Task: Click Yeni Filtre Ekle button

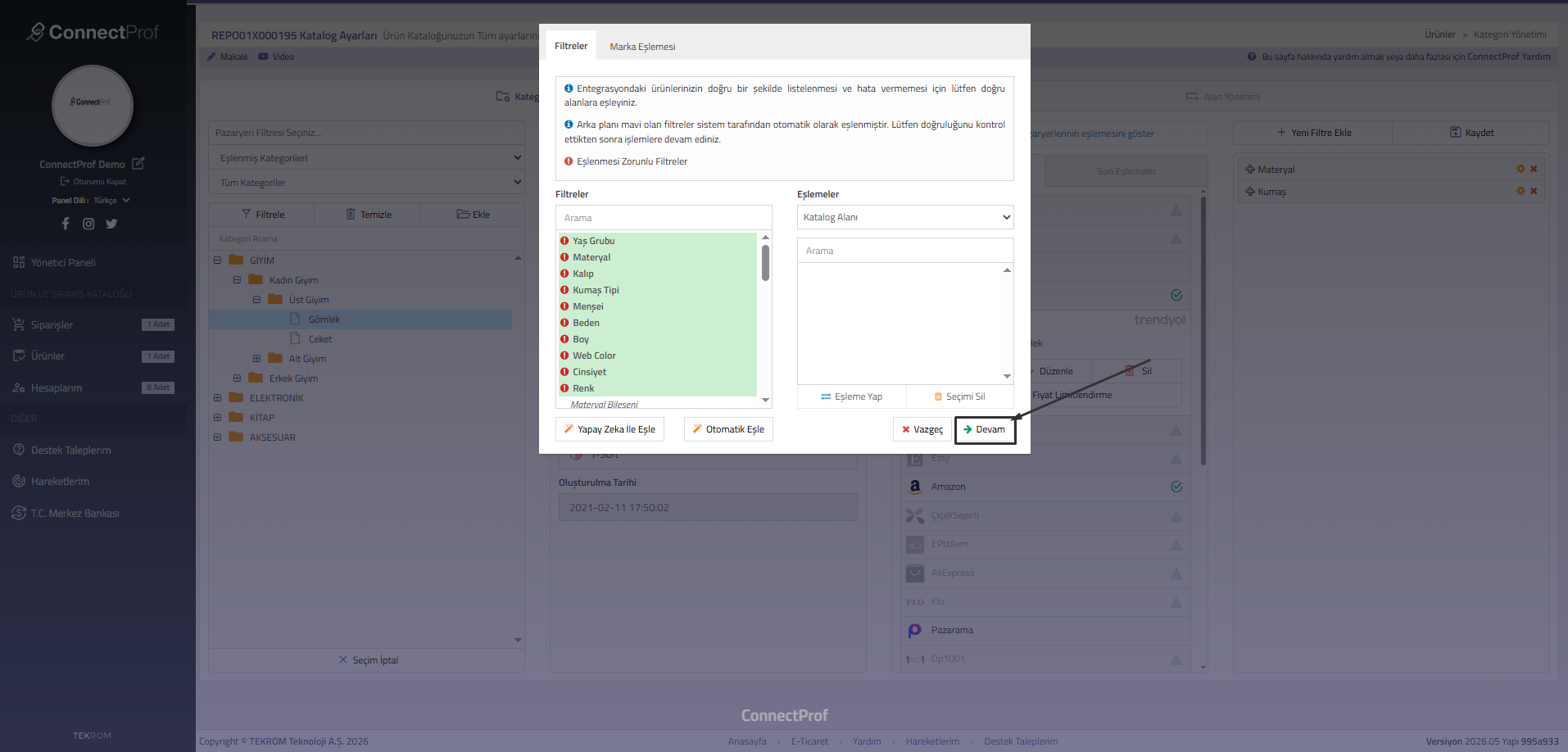Action: click(1313, 133)
